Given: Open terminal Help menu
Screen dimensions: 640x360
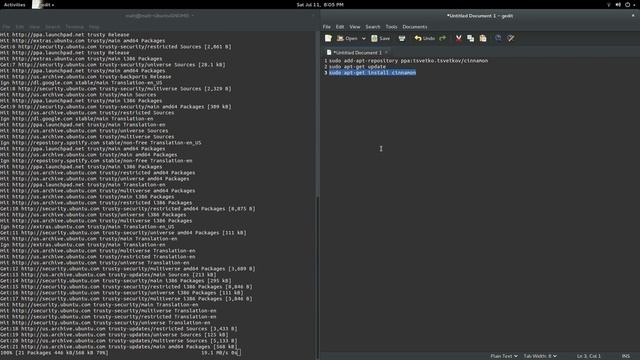Looking at the screenshot, I should [94, 27].
